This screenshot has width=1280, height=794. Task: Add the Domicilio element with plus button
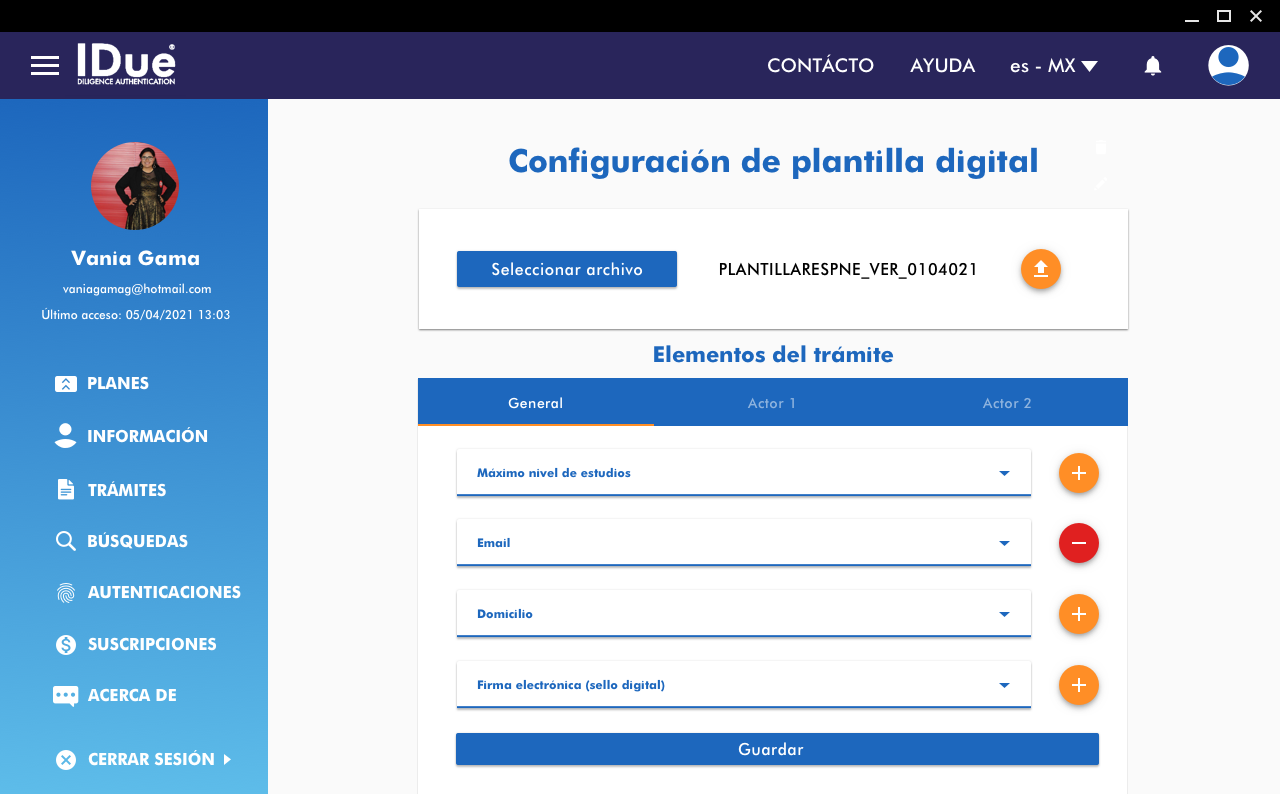[1078, 614]
